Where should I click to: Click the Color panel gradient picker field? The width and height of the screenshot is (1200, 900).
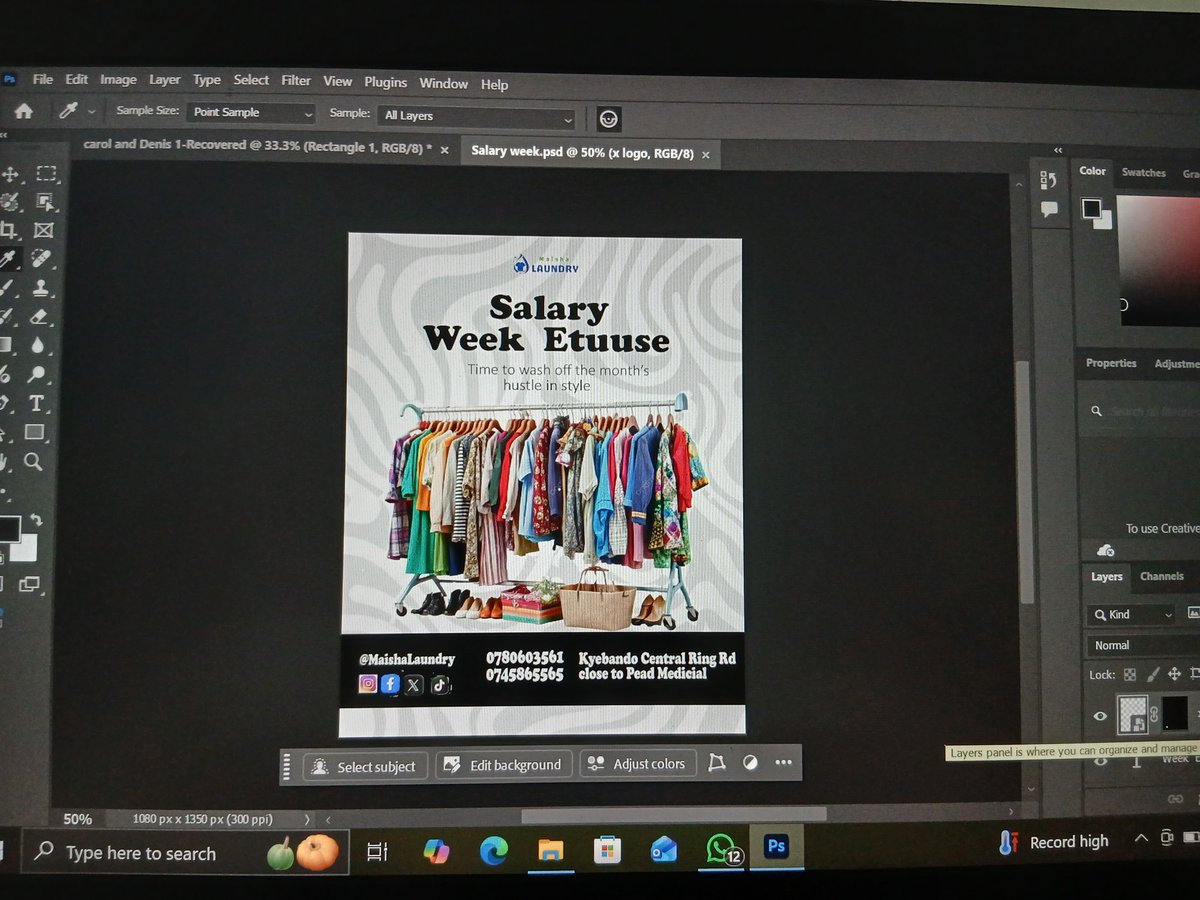point(1158,259)
